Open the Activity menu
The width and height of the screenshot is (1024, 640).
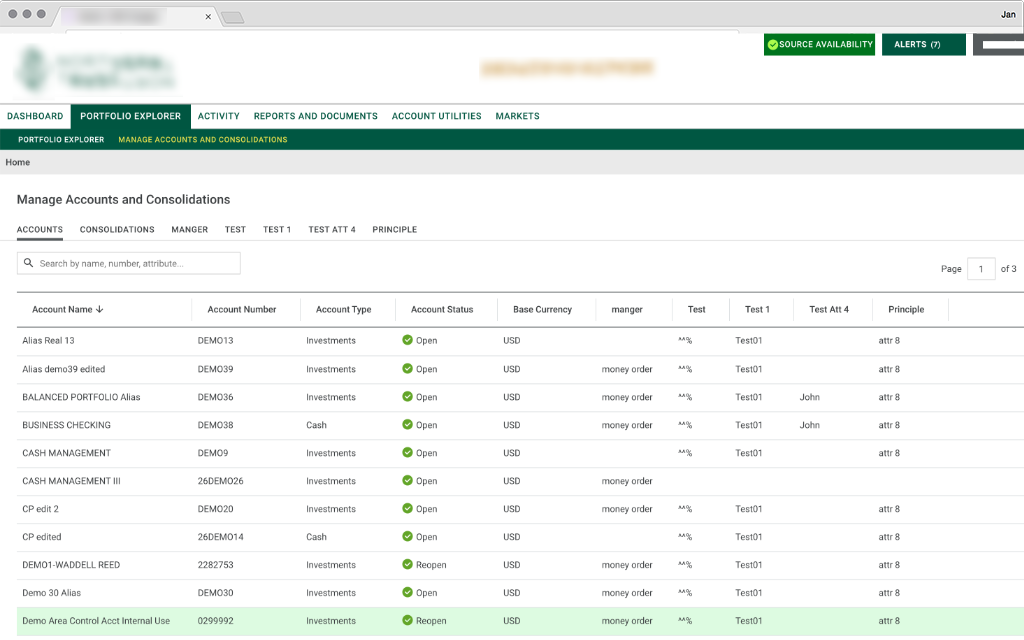pos(218,116)
